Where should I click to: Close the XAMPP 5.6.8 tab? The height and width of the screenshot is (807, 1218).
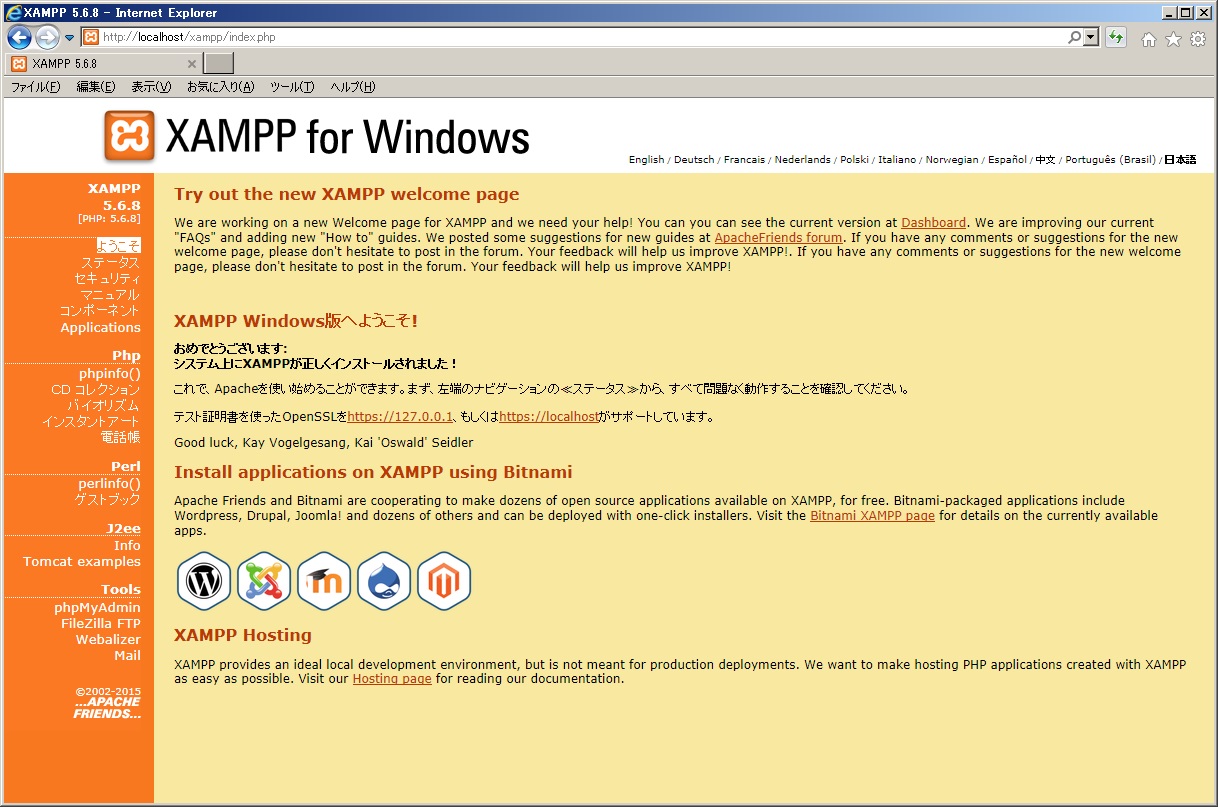click(x=192, y=64)
